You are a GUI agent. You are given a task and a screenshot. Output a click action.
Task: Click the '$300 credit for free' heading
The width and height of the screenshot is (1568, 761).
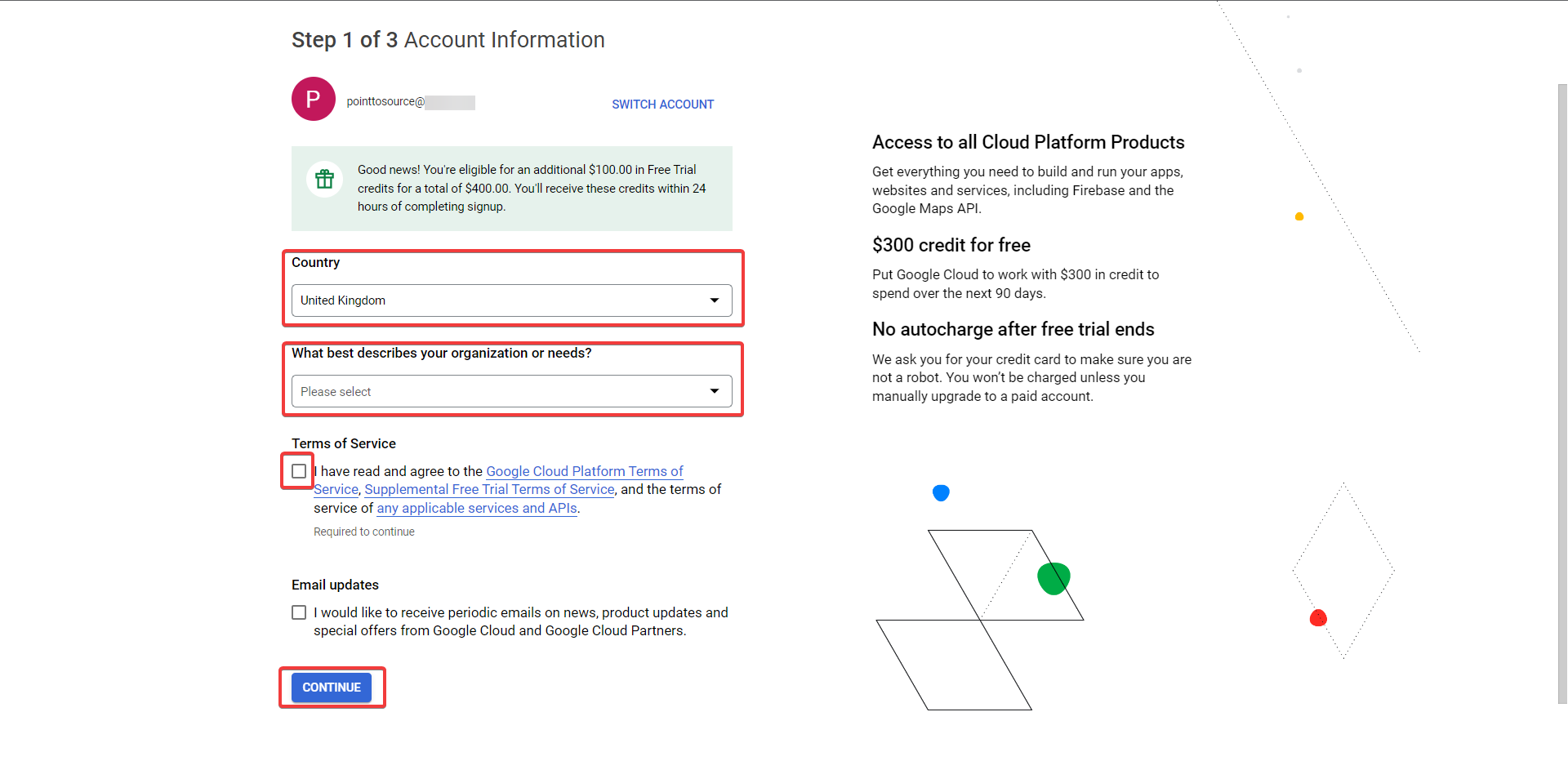coord(951,245)
